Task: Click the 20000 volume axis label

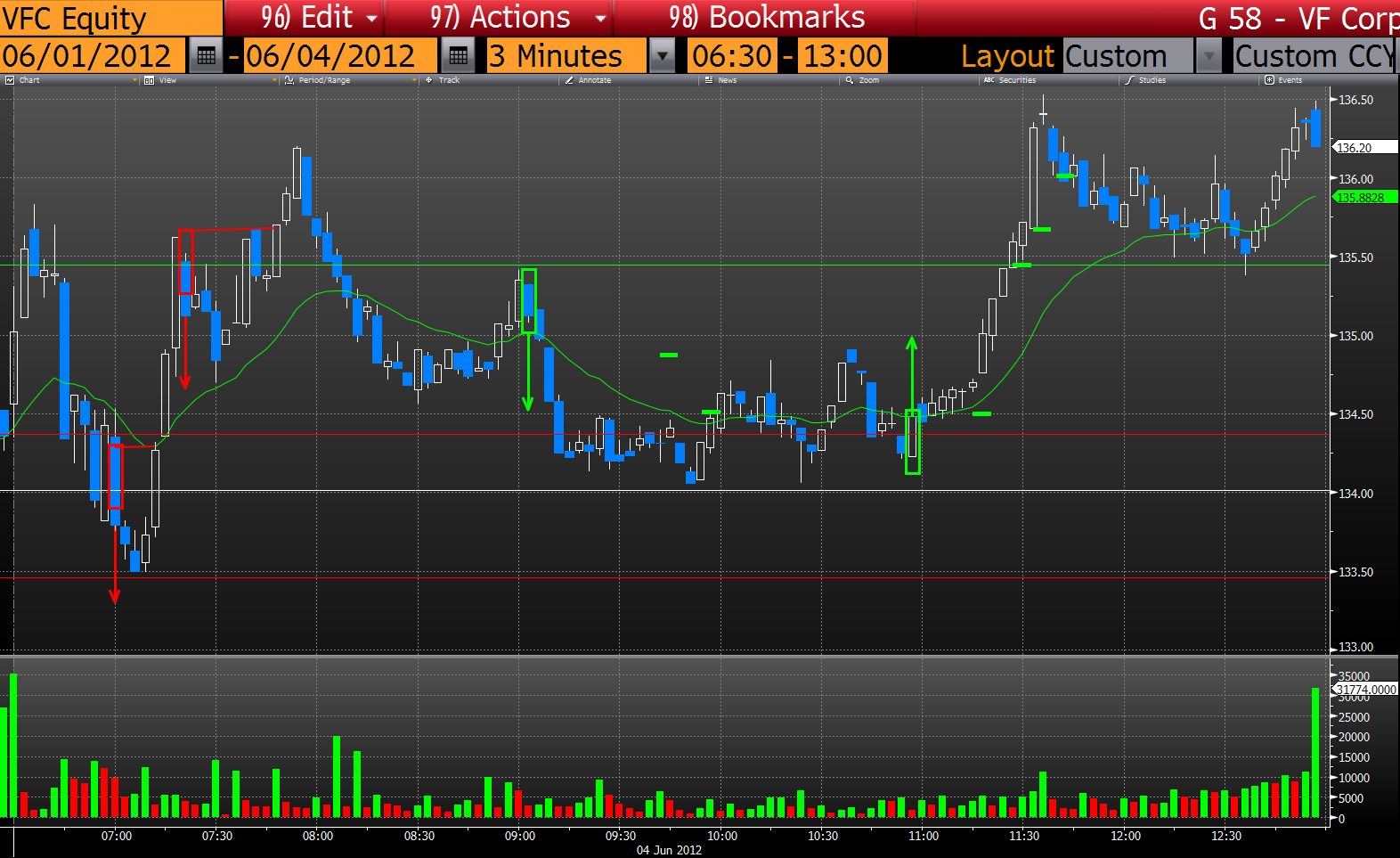Action: tap(1354, 737)
